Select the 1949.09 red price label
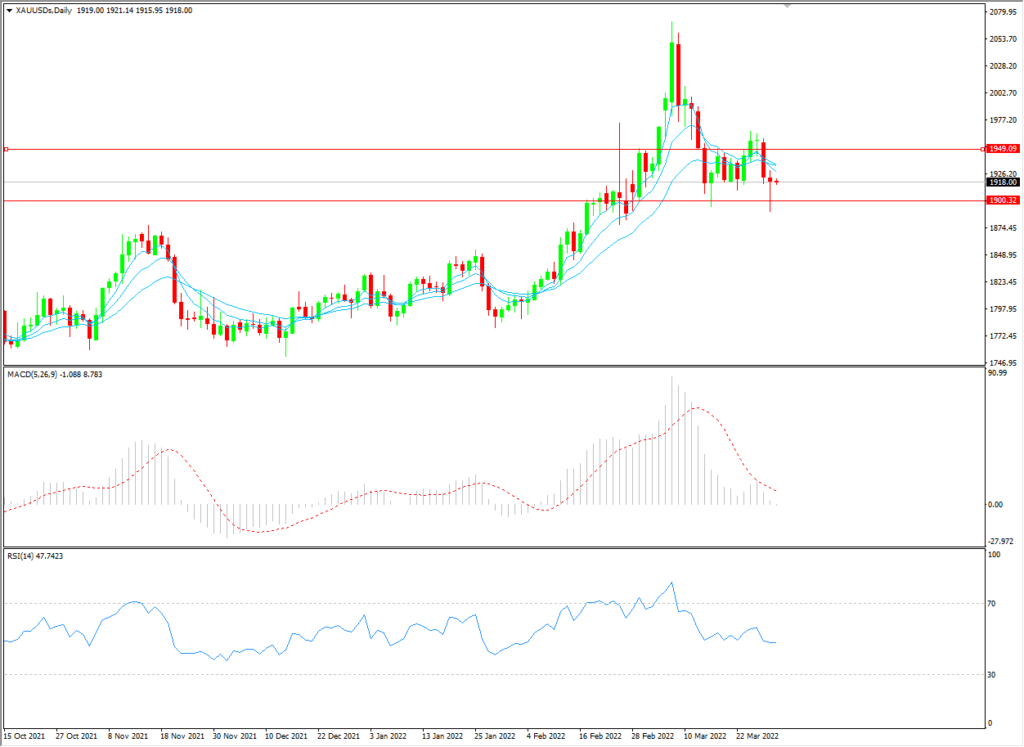 pos(1002,149)
